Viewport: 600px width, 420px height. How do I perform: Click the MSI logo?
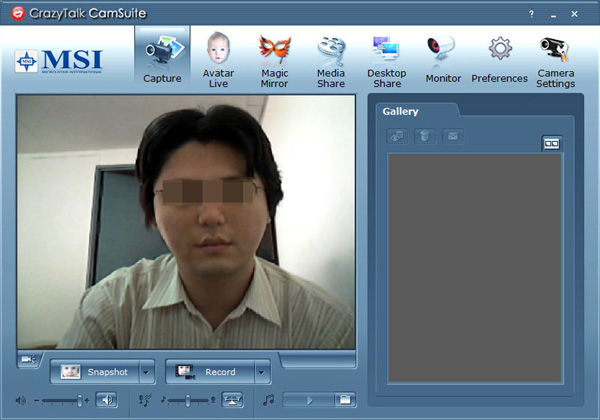[x=59, y=61]
